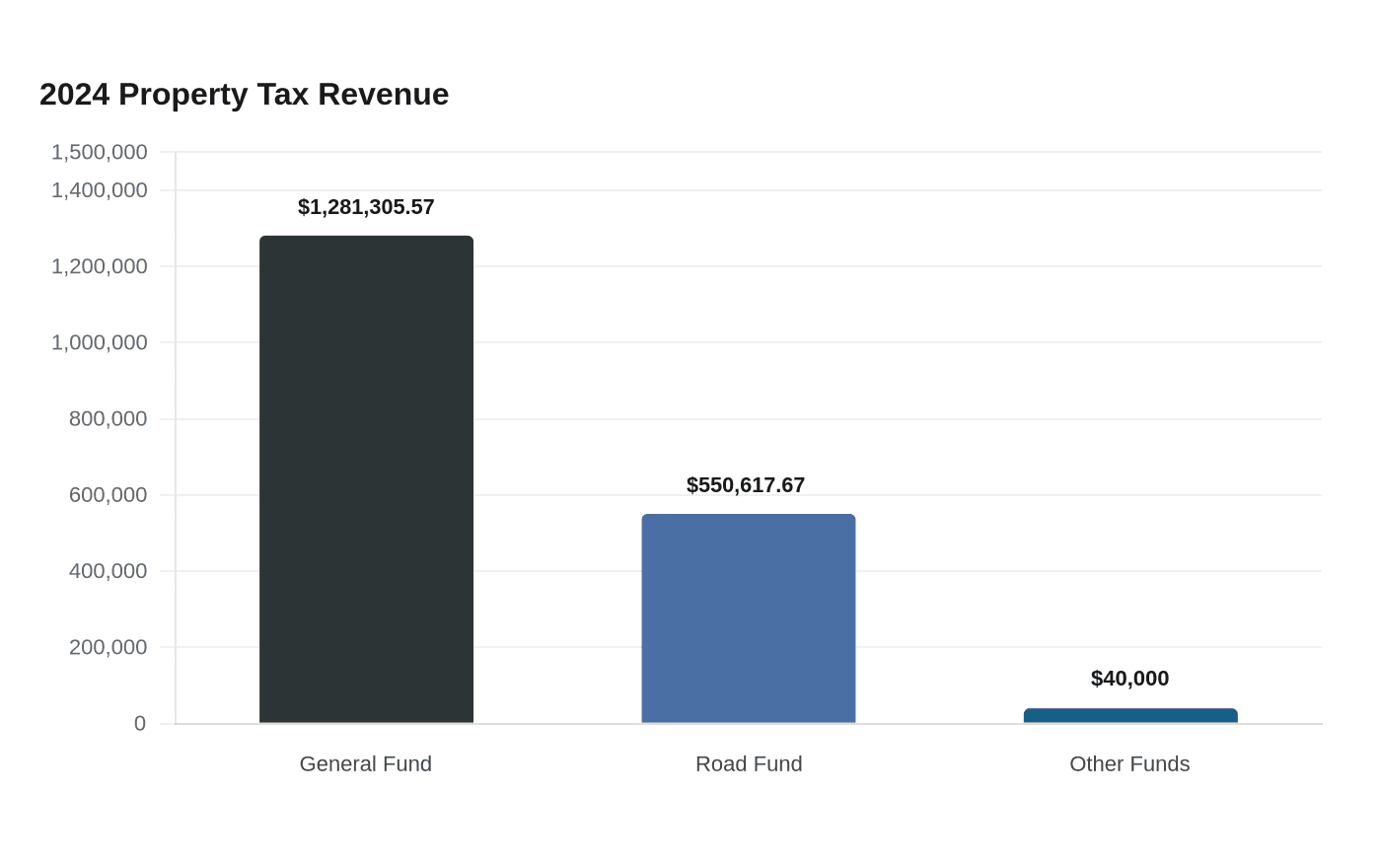
Task: Click the General Fund axis label
Action: click(x=366, y=764)
